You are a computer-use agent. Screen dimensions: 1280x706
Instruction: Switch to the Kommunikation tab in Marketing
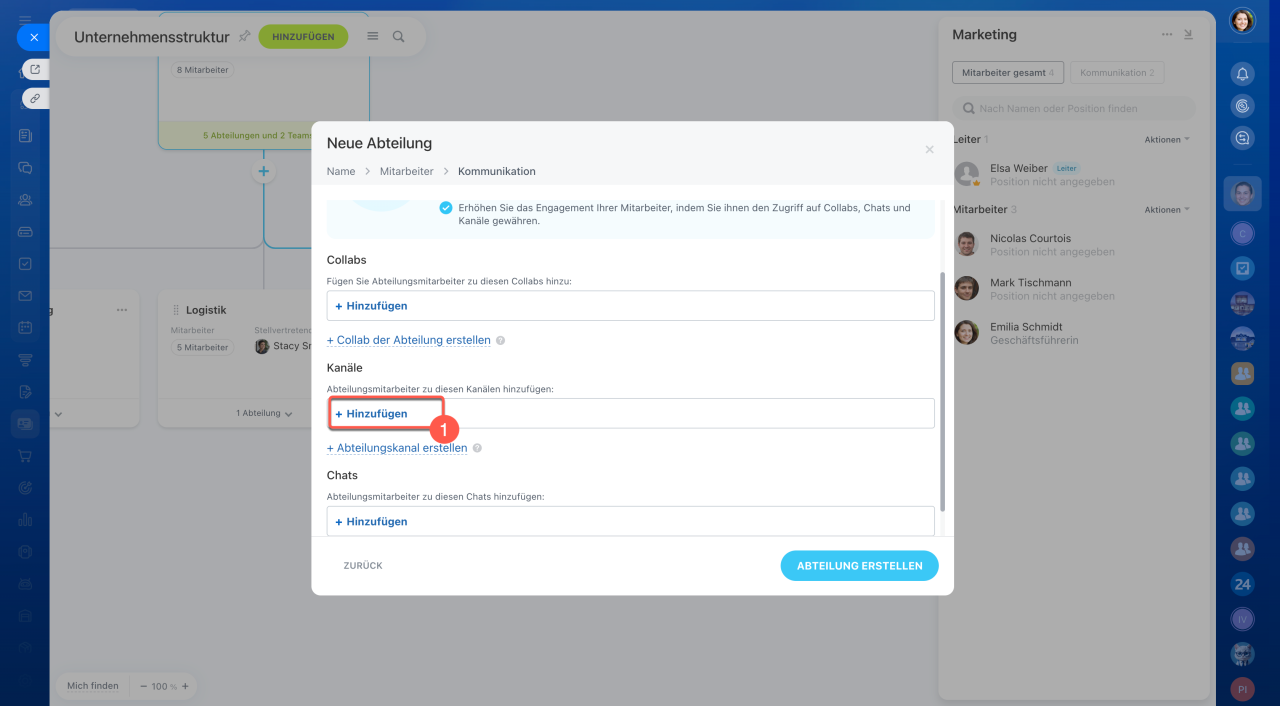click(x=1116, y=73)
